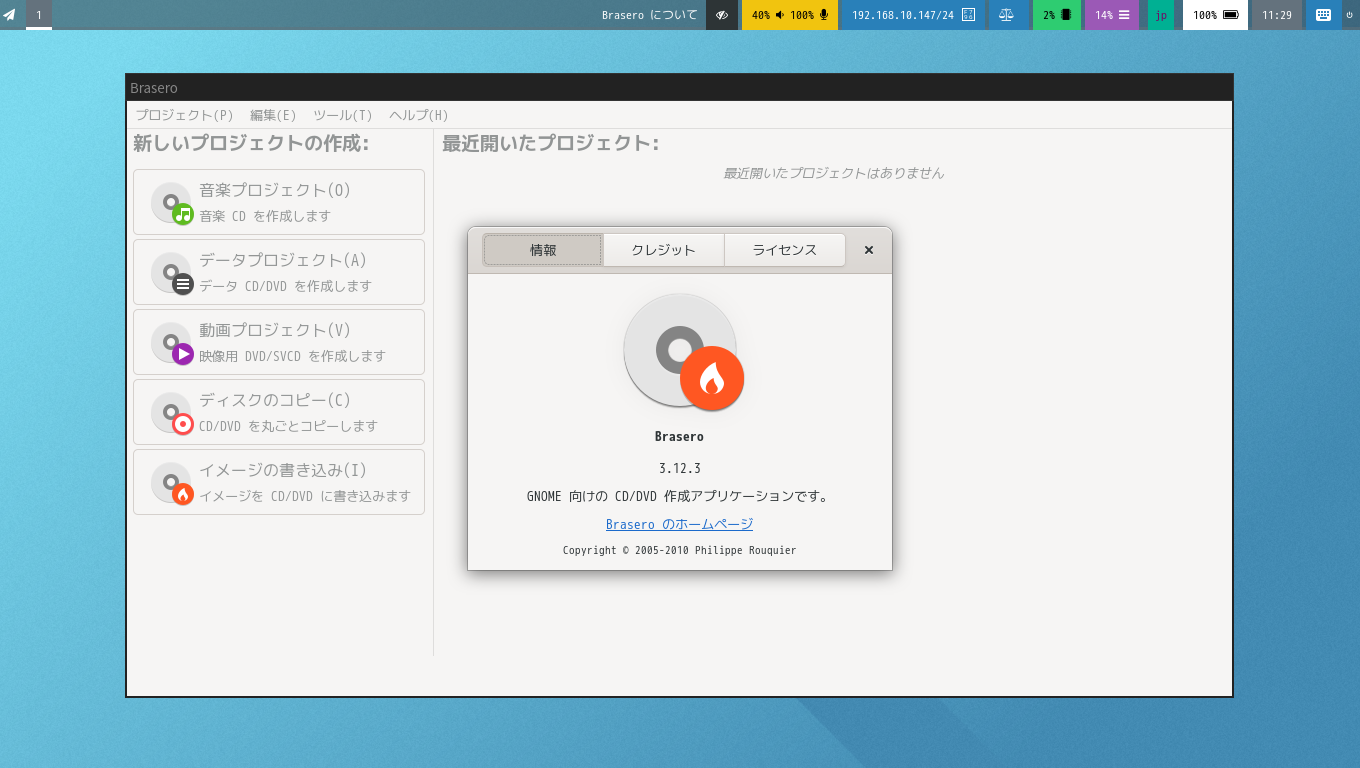The image size is (1360, 768).
Task: Start a データプロジェクト(A) data disc
Action: (279, 272)
